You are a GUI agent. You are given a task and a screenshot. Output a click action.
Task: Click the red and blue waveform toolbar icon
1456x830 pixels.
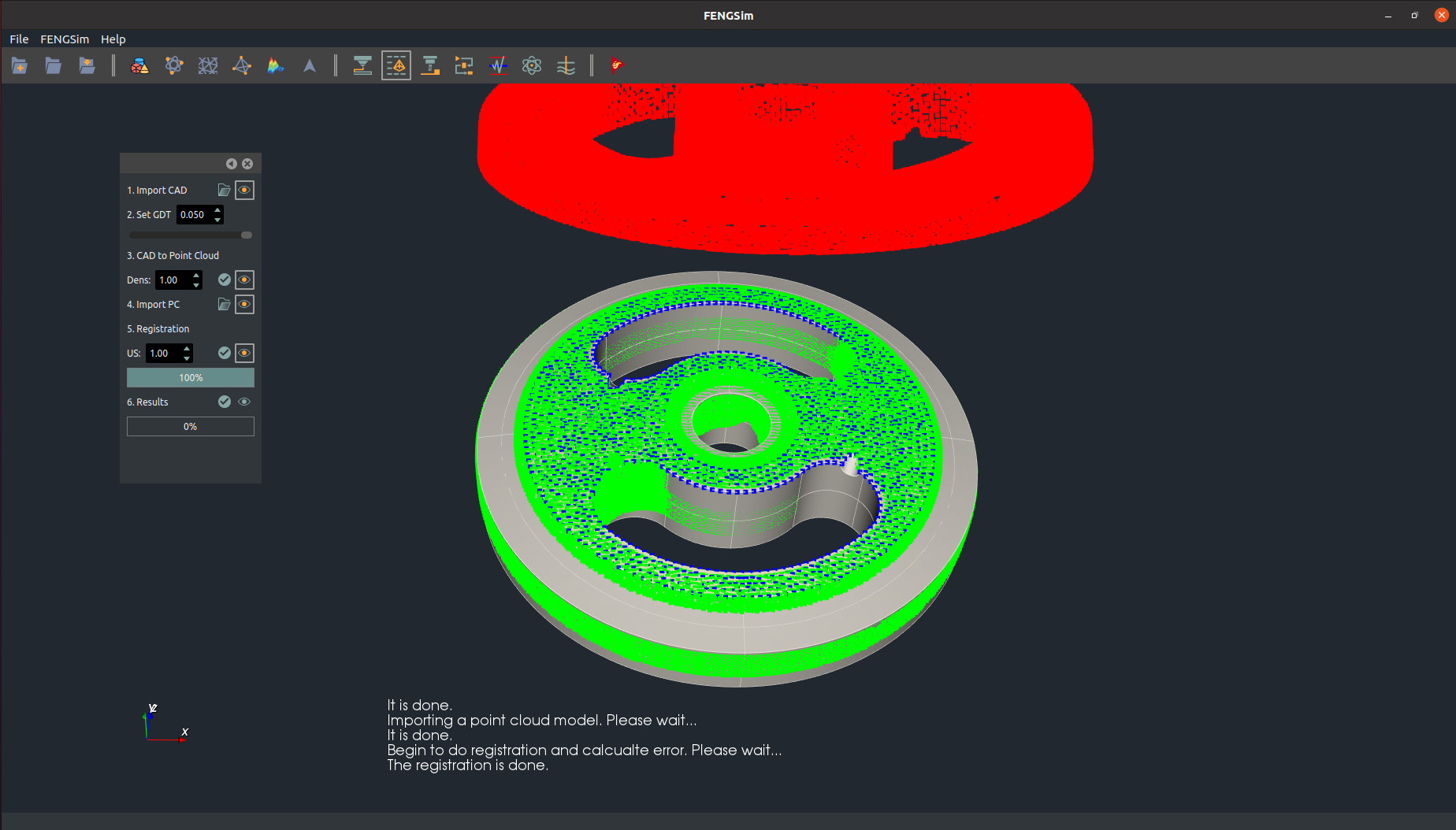498,66
